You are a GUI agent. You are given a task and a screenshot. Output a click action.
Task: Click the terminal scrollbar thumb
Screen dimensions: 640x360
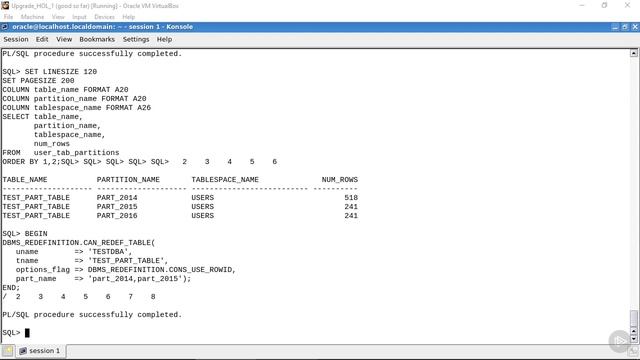pos(633,318)
